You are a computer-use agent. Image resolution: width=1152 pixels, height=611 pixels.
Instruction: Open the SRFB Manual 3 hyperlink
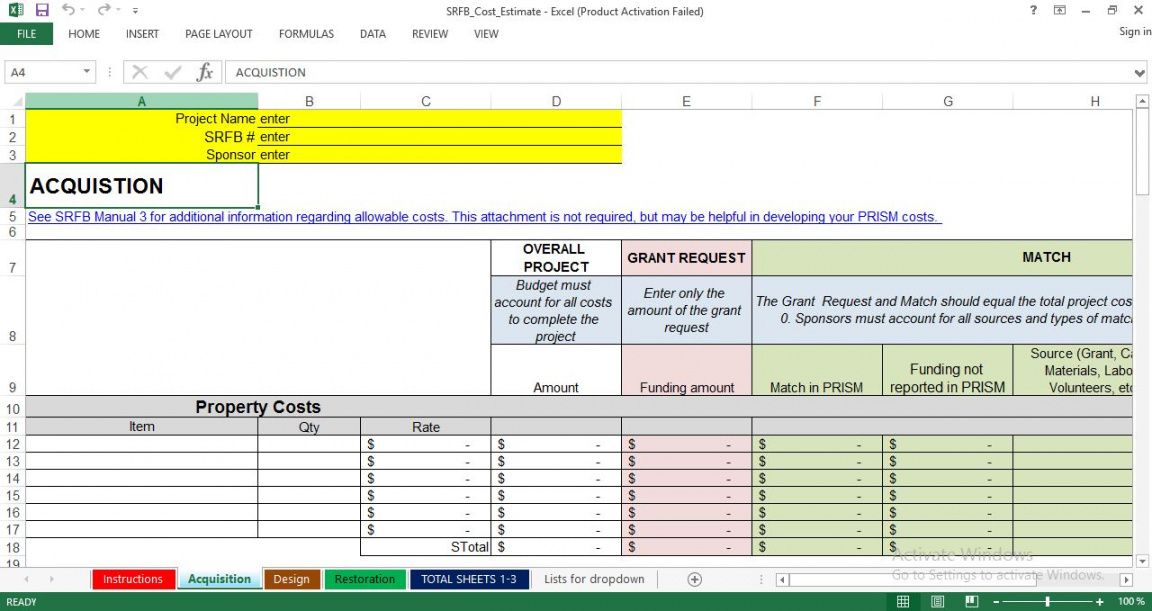click(x=484, y=217)
